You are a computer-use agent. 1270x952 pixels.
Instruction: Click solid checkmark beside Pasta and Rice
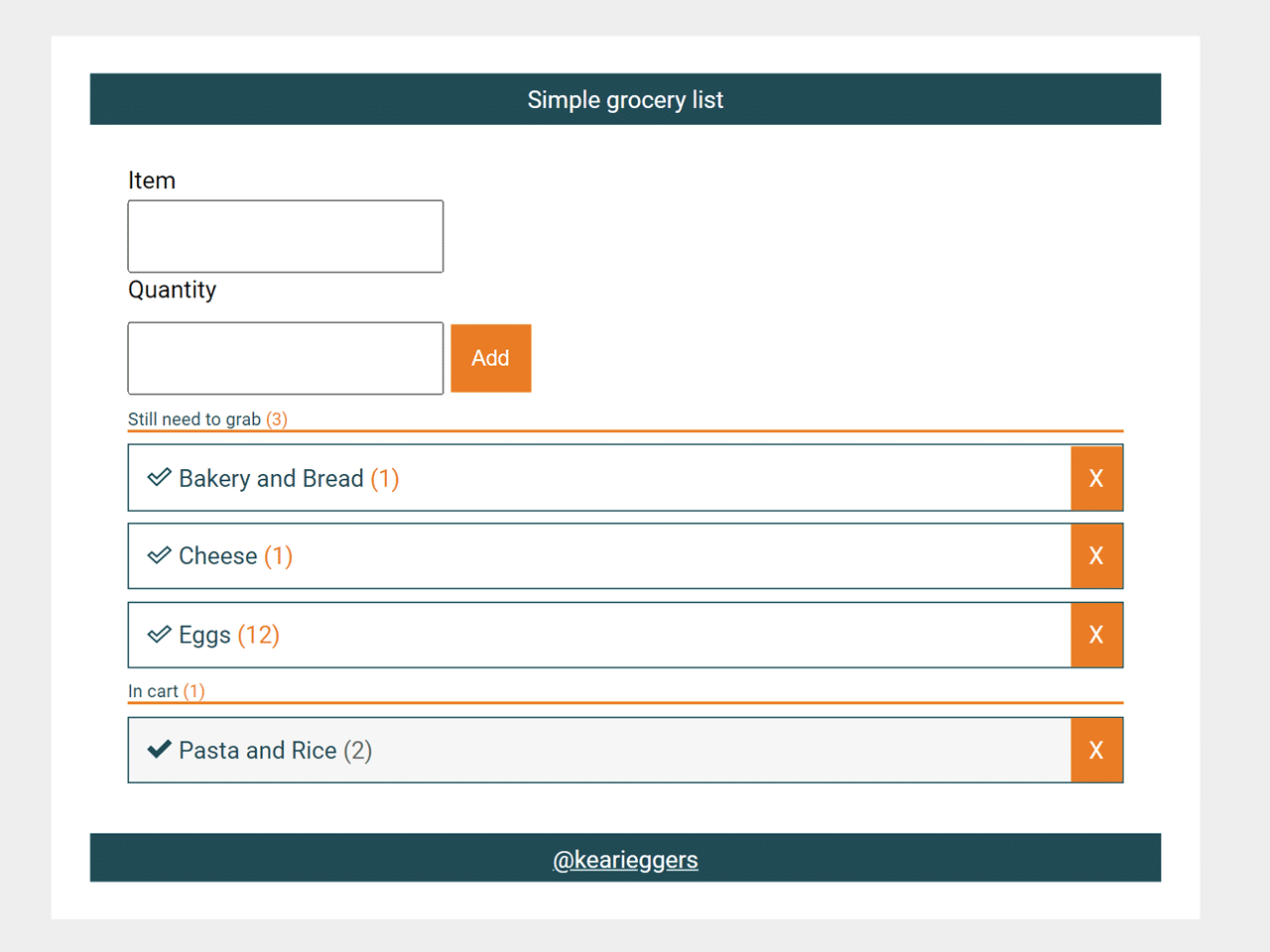[159, 750]
